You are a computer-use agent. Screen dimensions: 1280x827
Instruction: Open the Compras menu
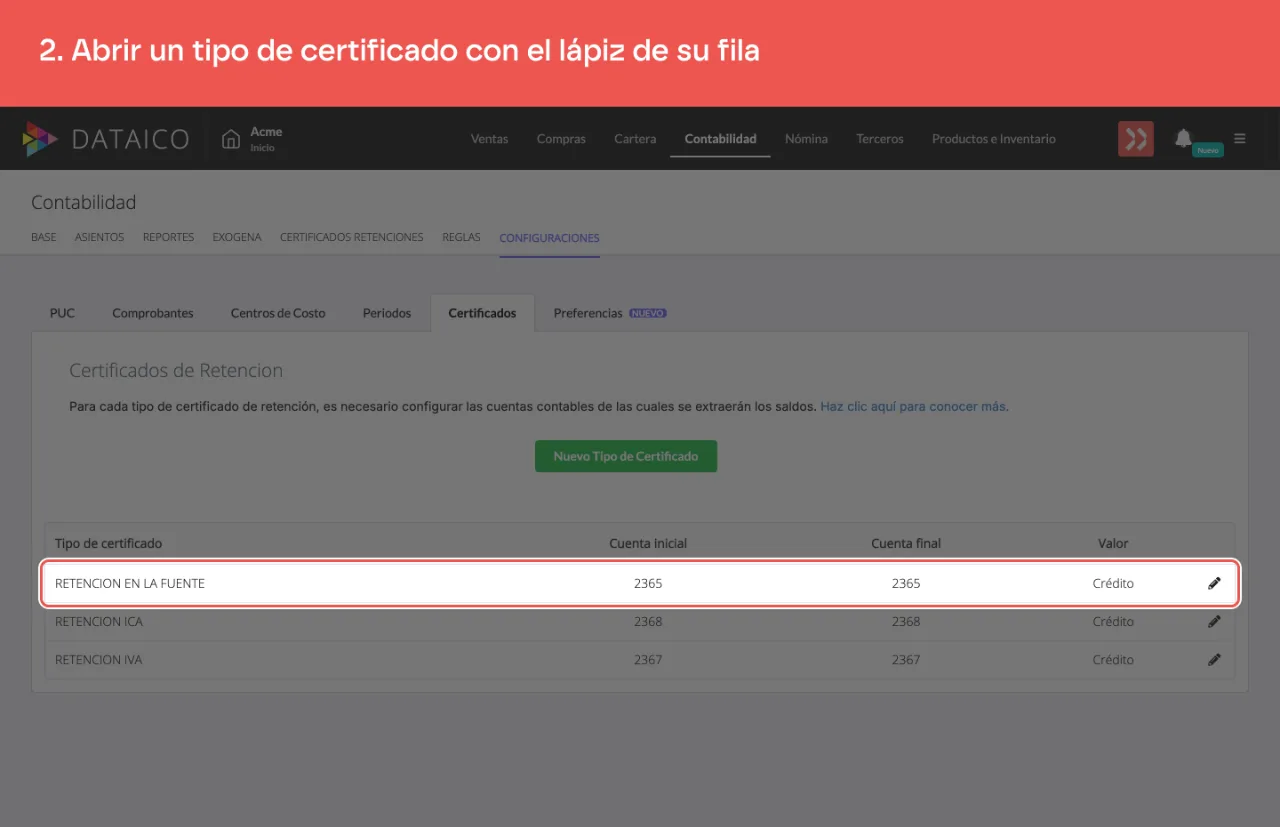pos(561,139)
